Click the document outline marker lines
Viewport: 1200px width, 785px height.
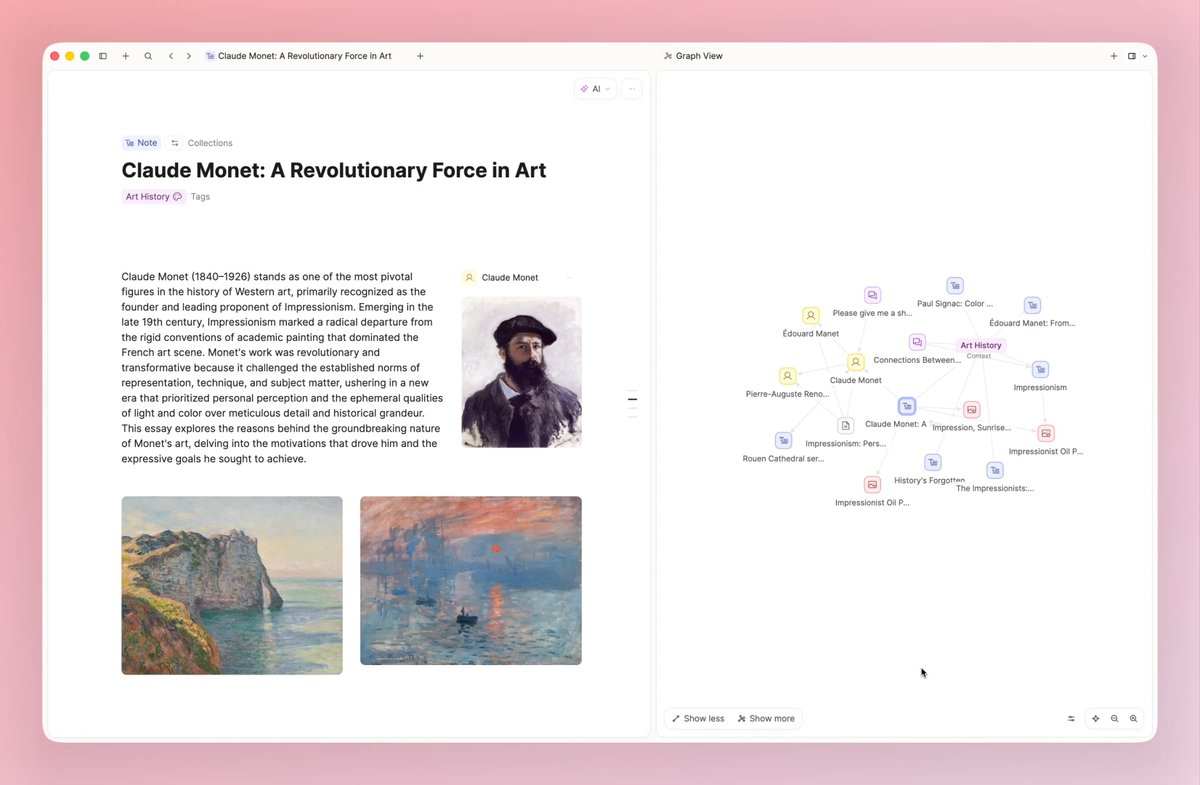632,403
